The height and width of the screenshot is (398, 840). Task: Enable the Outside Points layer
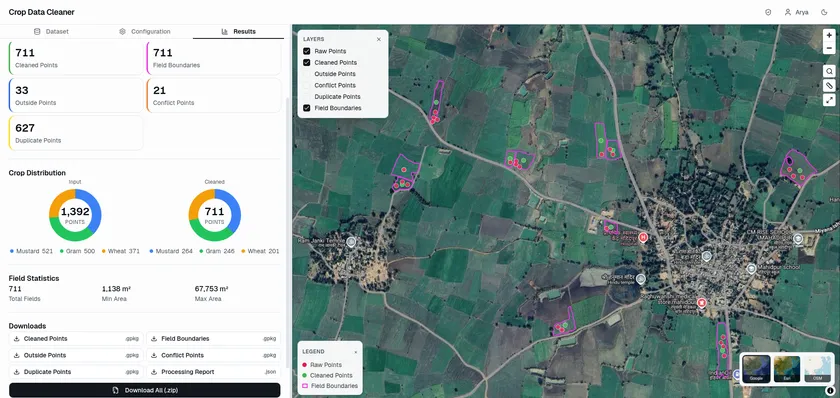point(306,74)
